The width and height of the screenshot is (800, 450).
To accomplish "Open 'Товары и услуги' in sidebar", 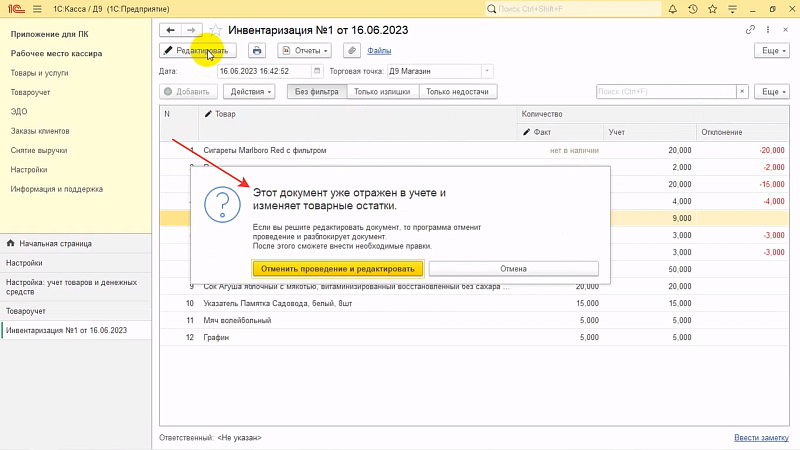I will (40, 73).
